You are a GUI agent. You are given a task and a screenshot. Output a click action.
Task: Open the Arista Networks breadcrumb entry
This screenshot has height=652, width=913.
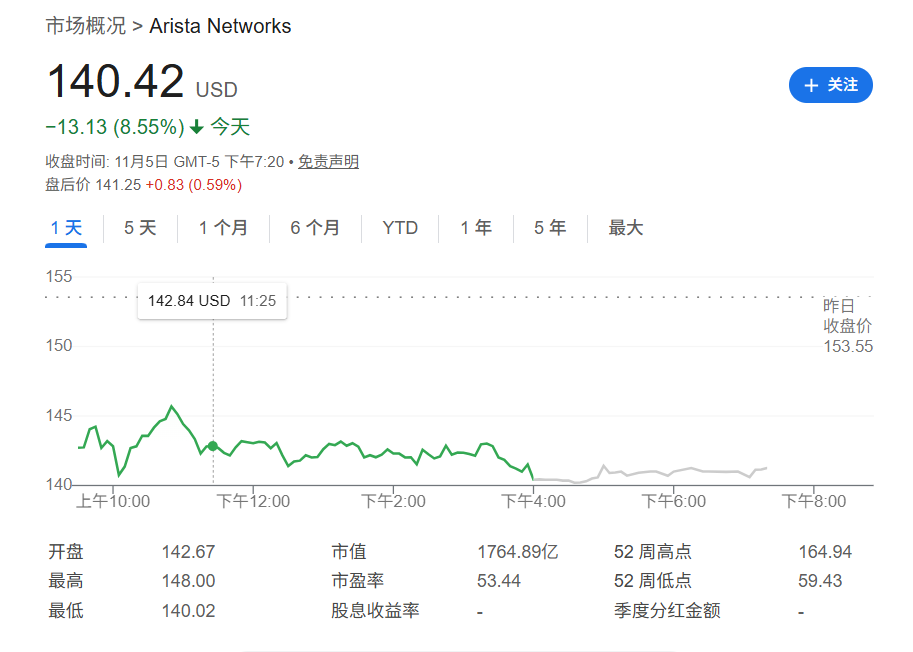pos(220,26)
